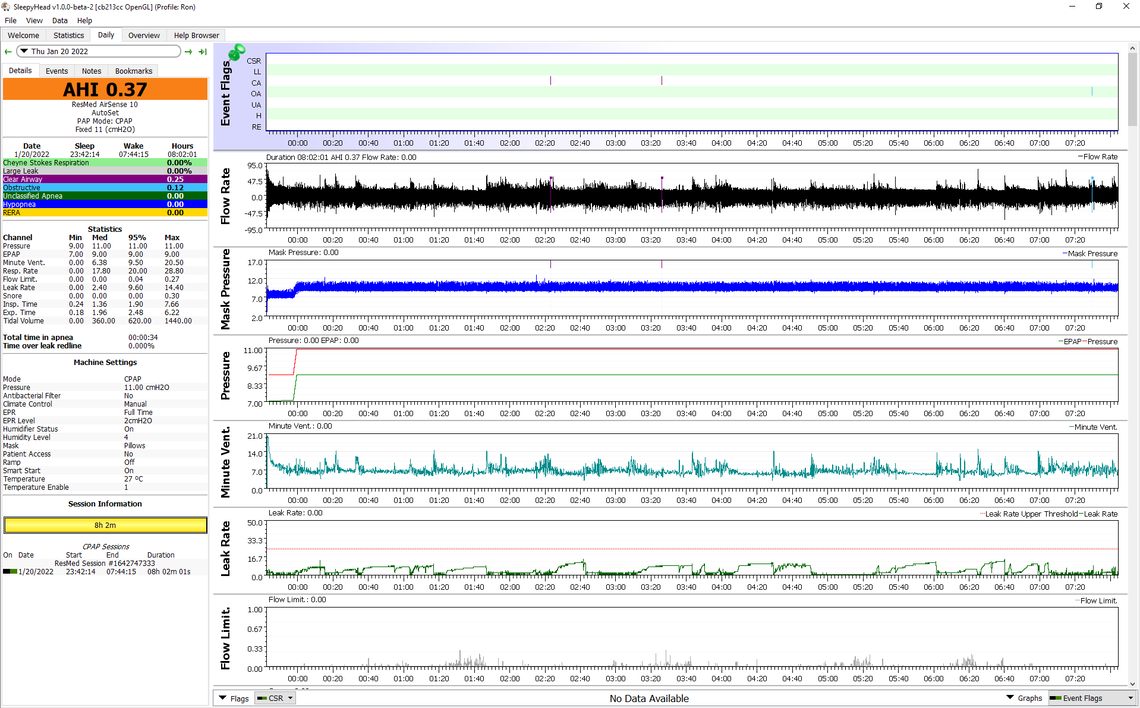Switch to the Overview tab
1140x708 pixels.
pyautogui.click(x=144, y=35)
